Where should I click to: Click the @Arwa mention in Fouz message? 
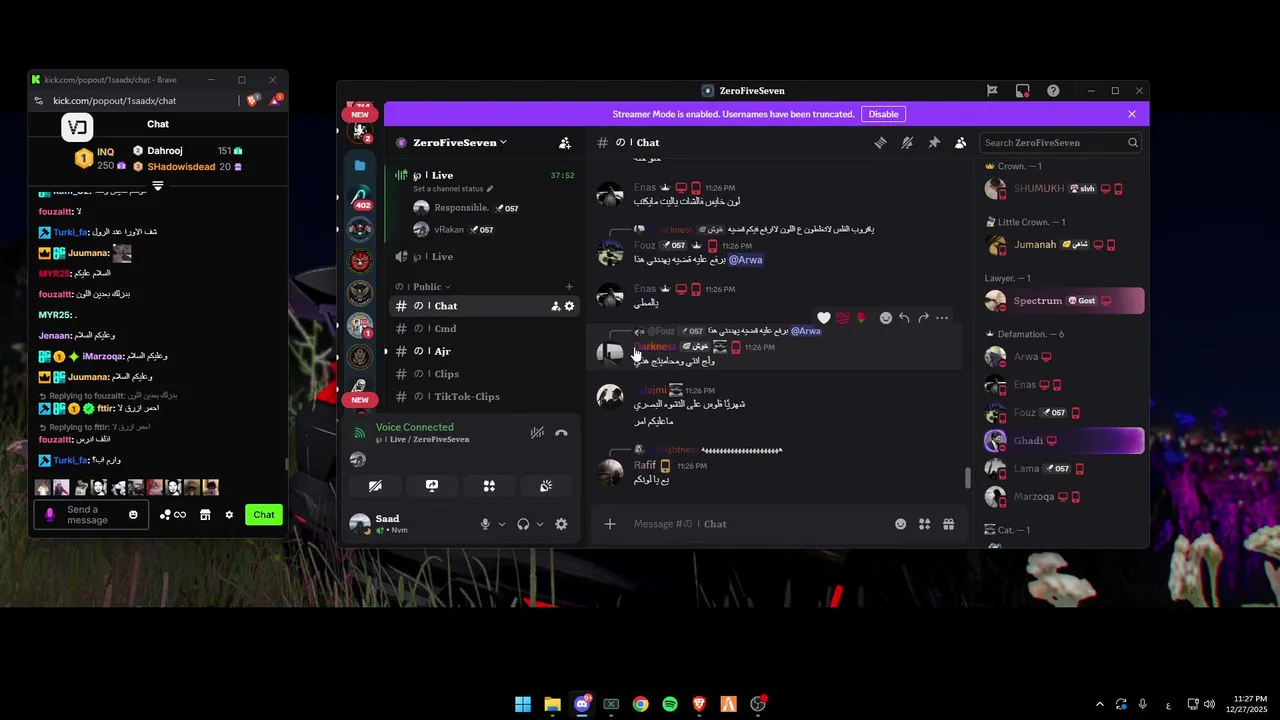pyautogui.click(x=745, y=260)
